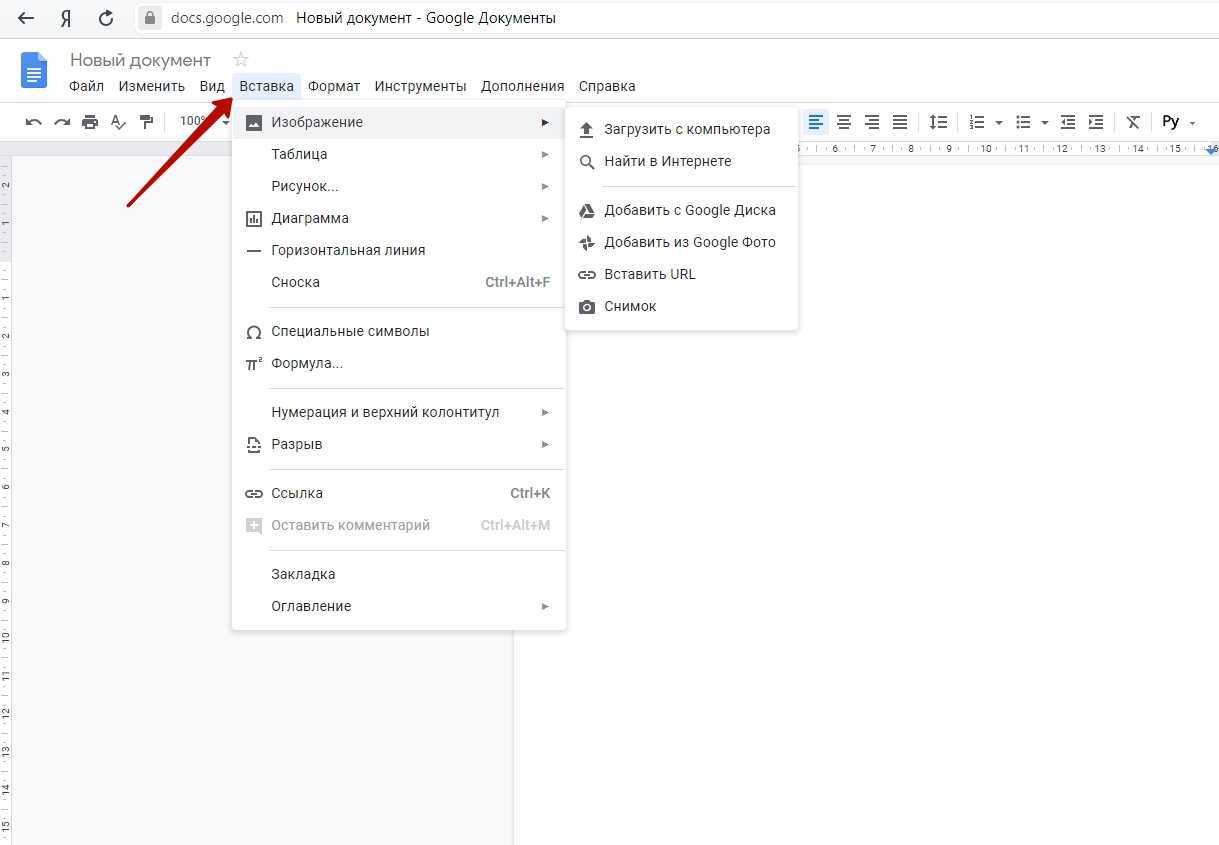Viewport: 1219px width, 845px height.
Task: Align text right
Action: 872,122
